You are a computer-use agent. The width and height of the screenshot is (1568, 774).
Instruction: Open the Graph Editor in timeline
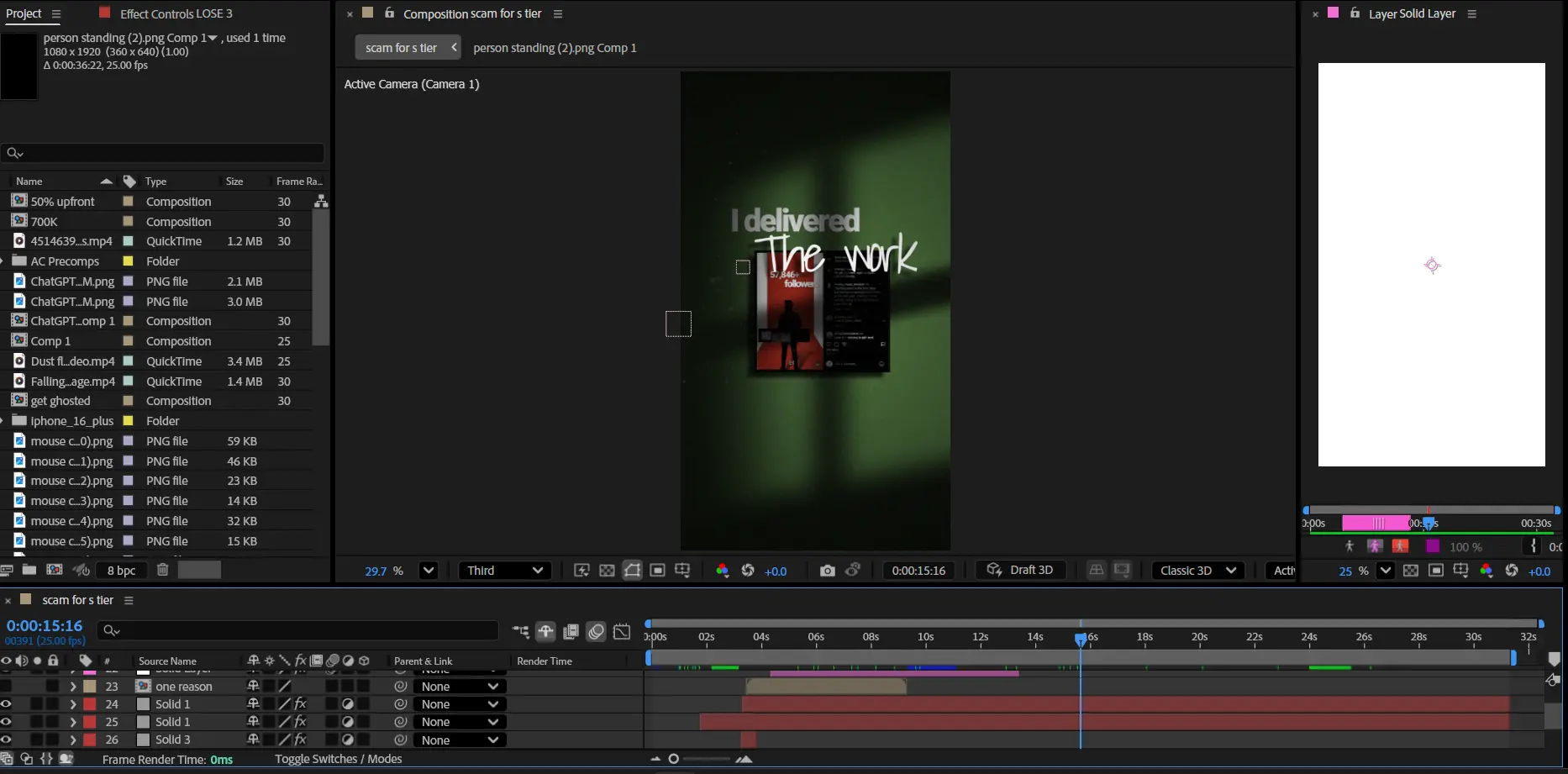pyautogui.click(x=622, y=632)
